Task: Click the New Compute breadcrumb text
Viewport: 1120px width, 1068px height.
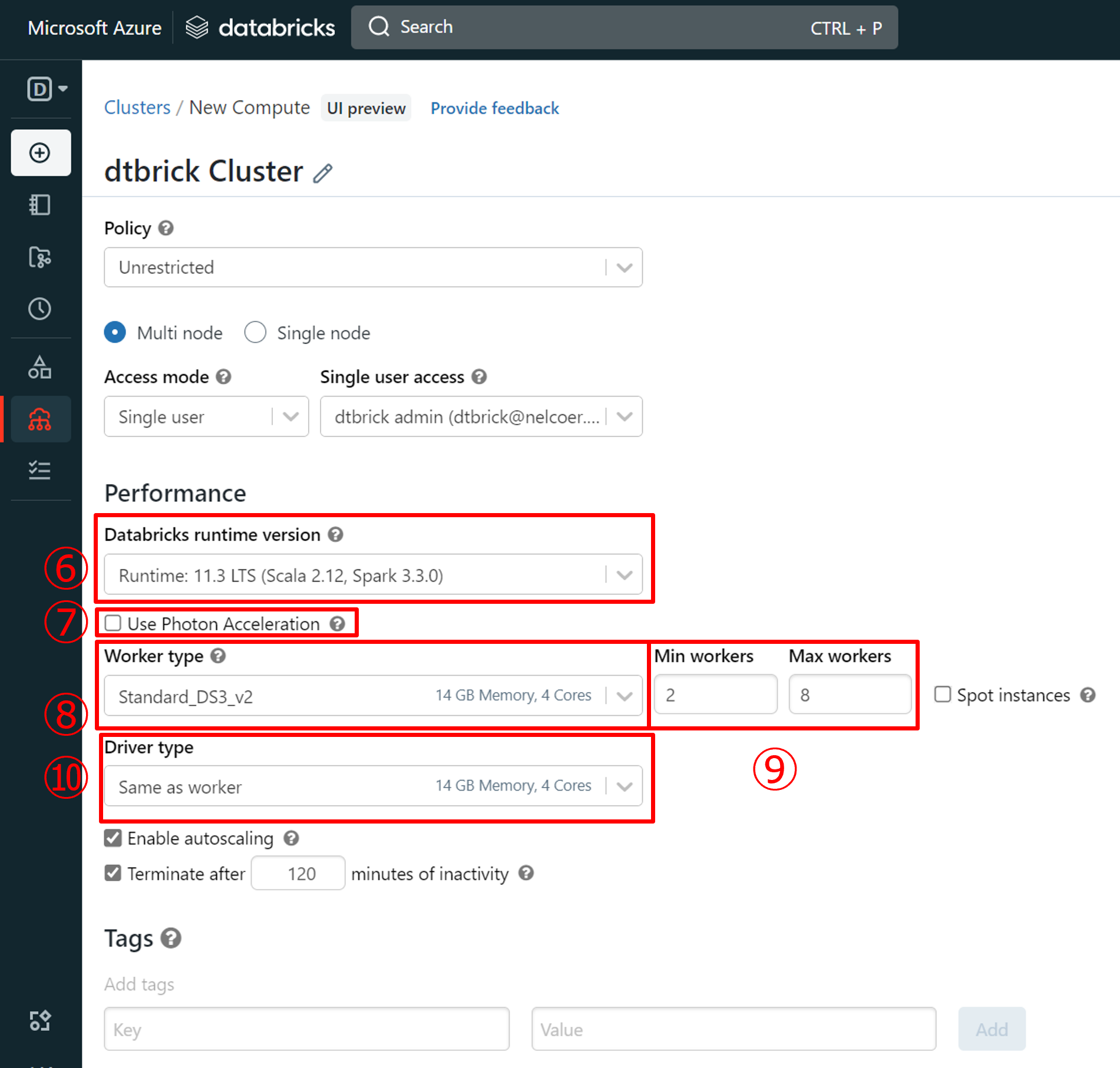Action: click(249, 108)
